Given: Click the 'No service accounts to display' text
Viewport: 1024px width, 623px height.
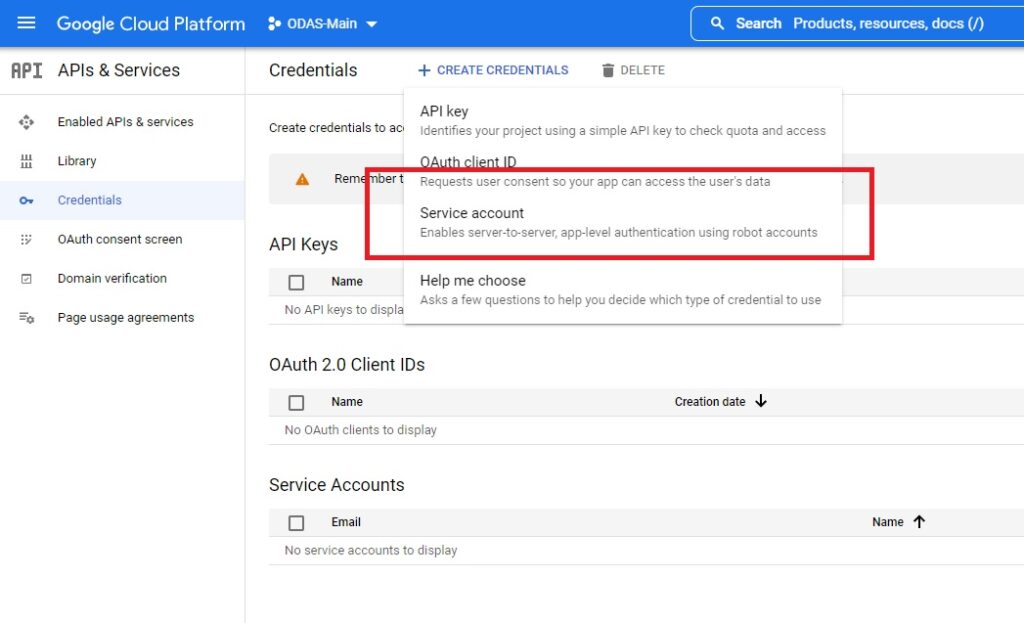Looking at the screenshot, I should (371, 551).
